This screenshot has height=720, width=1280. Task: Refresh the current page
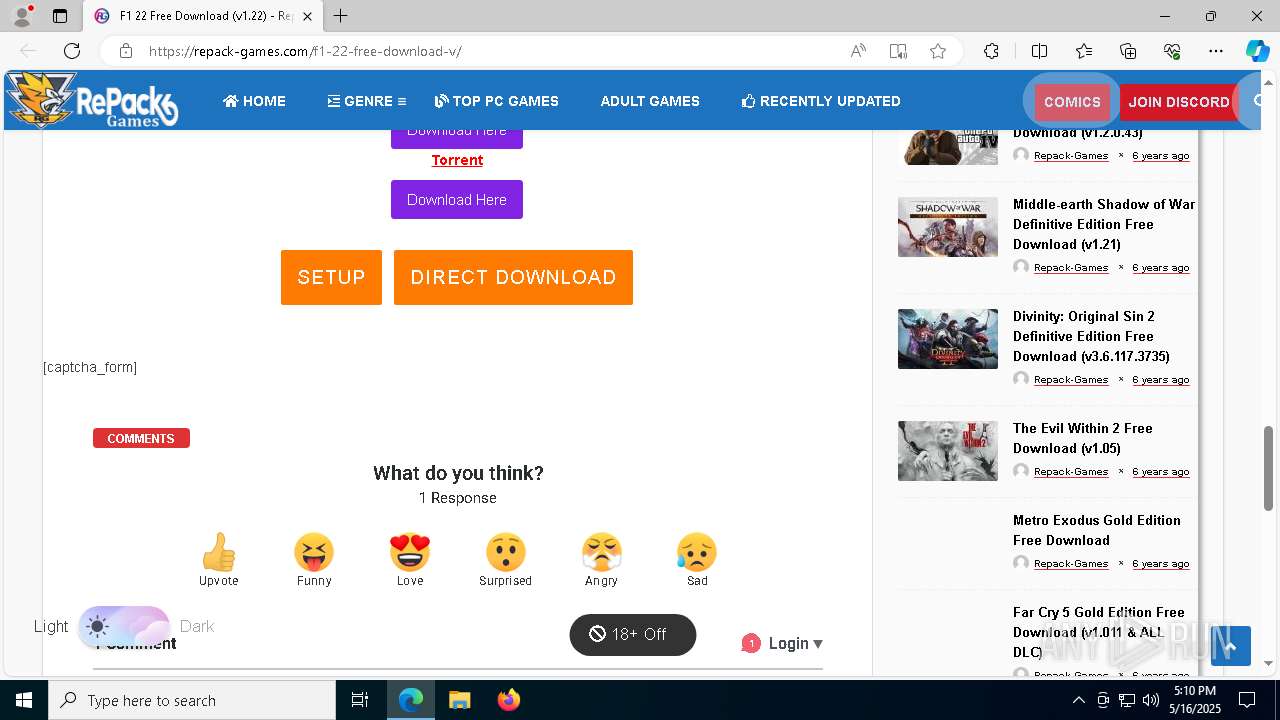pyautogui.click(x=72, y=51)
